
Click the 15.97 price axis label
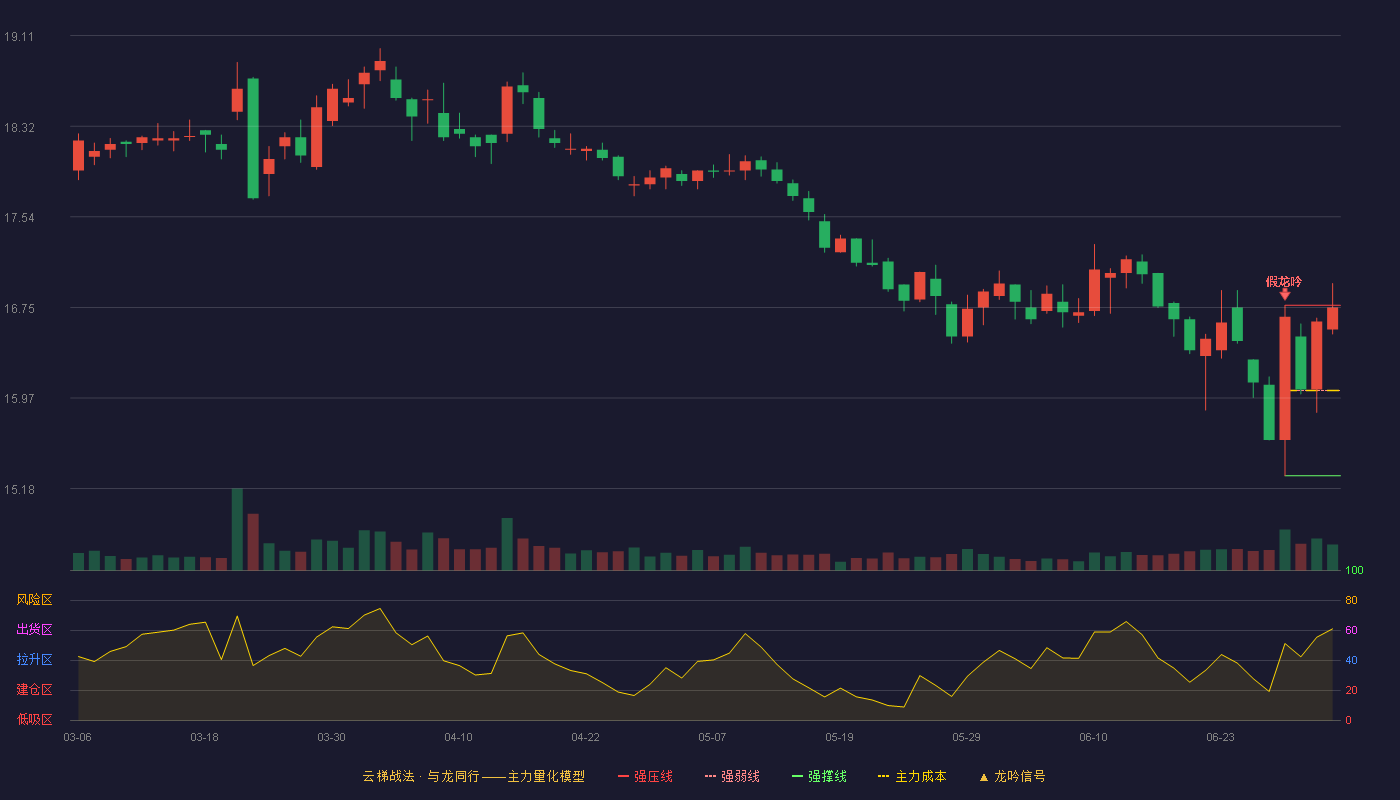click(19, 399)
